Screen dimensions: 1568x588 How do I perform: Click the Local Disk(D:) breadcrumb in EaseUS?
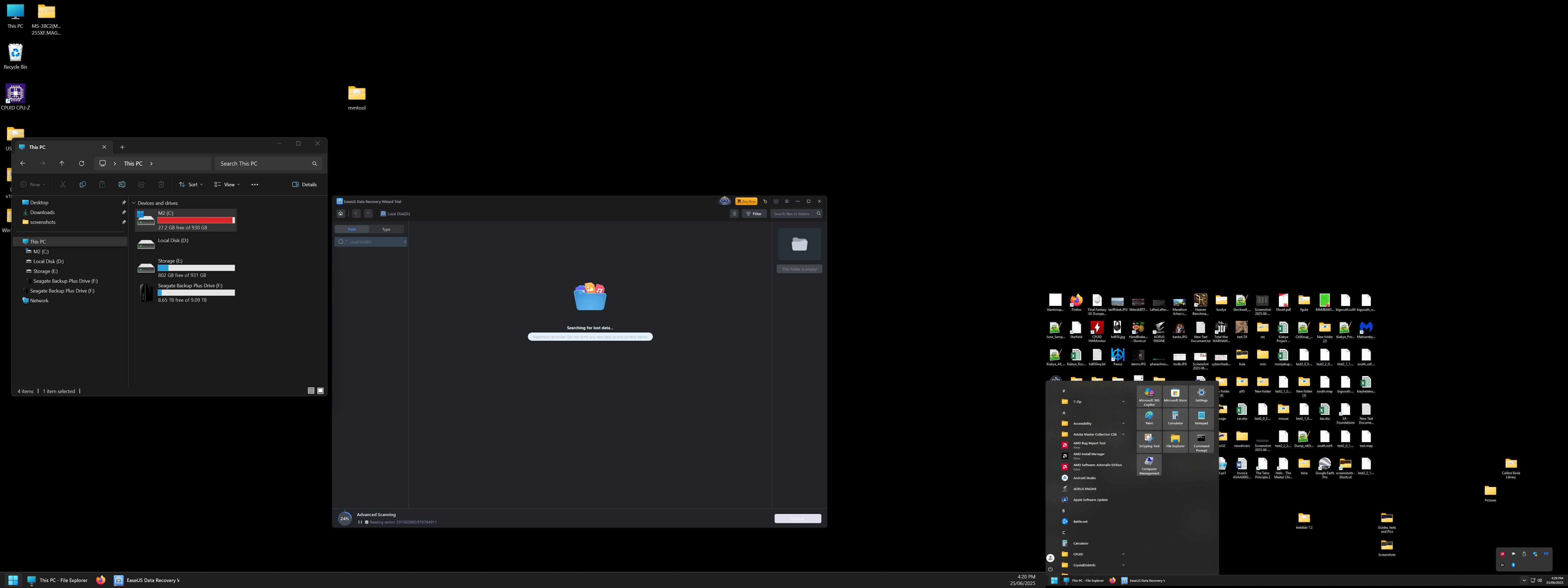point(396,214)
